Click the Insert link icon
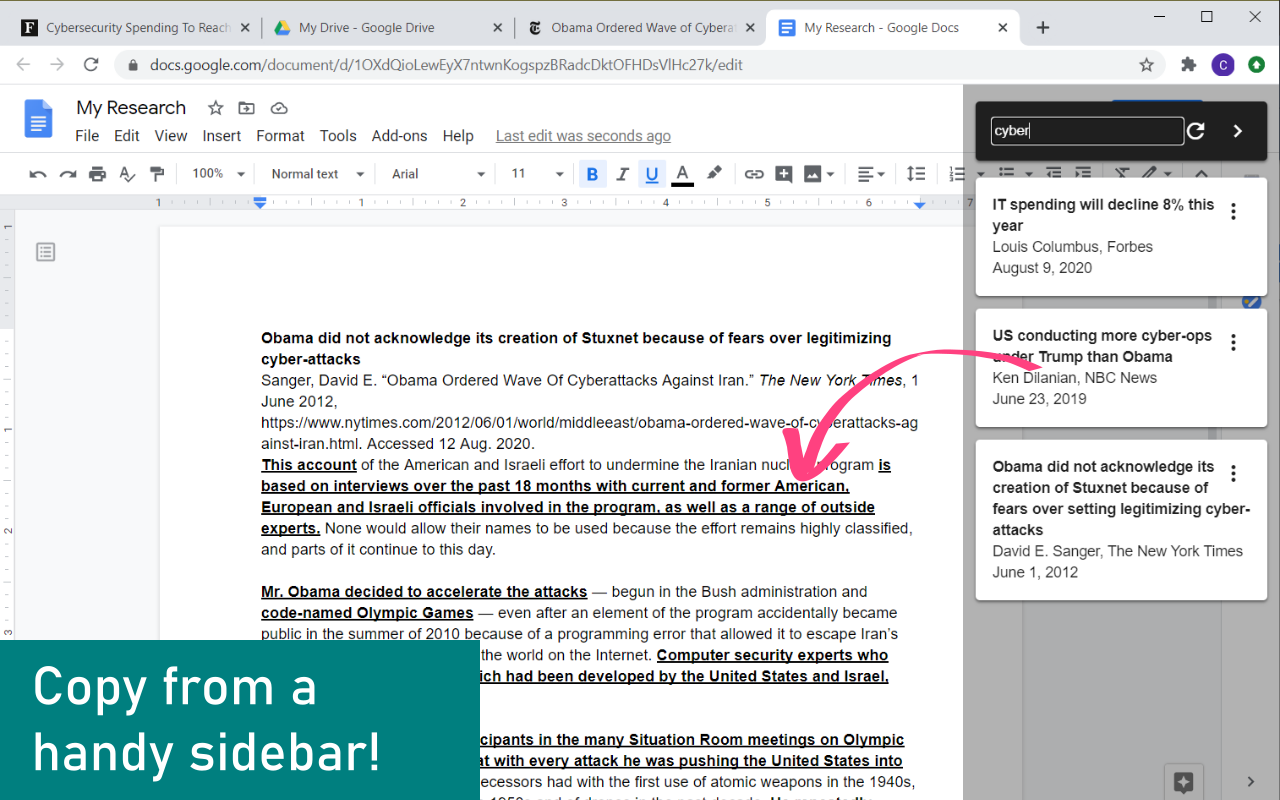This screenshot has width=1280, height=800. coord(754,174)
